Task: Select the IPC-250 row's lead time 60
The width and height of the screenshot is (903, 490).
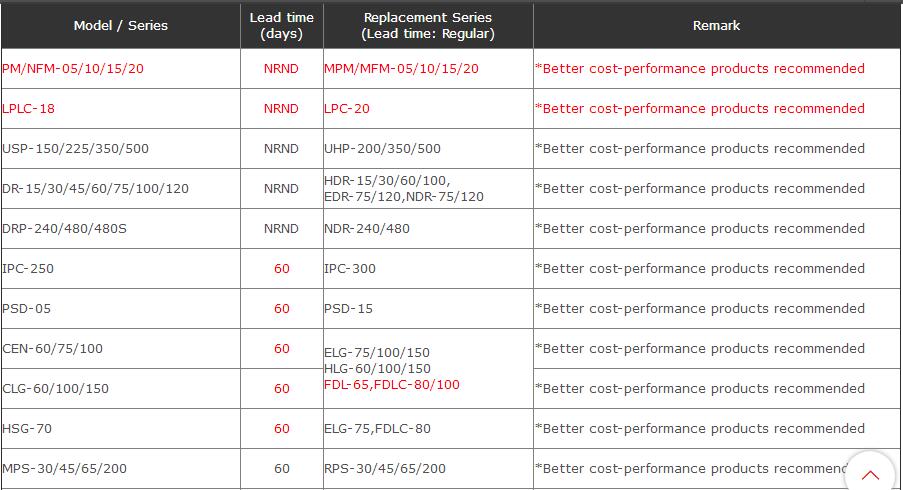Action: pyautogui.click(x=282, y=269)
